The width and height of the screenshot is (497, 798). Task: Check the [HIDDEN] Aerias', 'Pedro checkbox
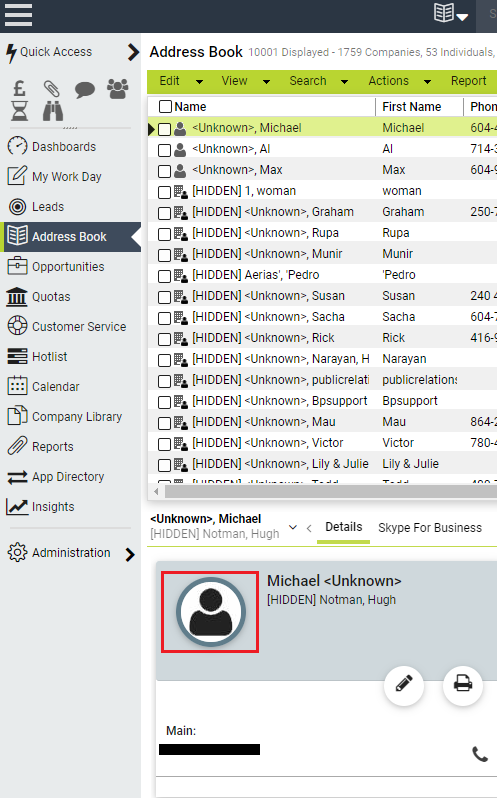164,276
